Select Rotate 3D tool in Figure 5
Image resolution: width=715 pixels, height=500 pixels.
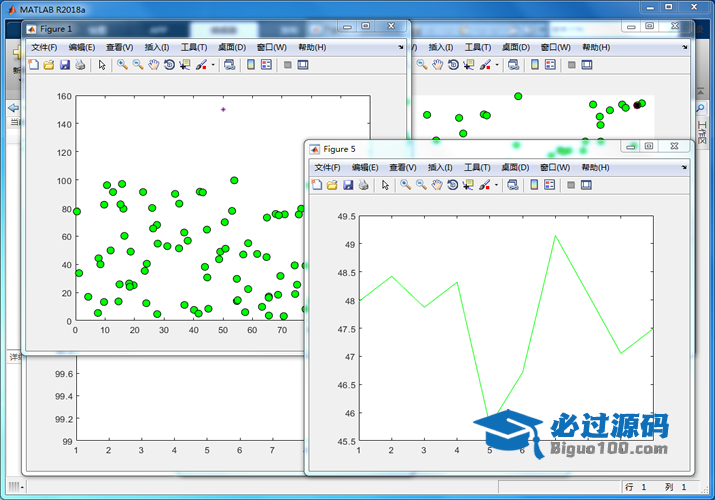tap(452, 185)
